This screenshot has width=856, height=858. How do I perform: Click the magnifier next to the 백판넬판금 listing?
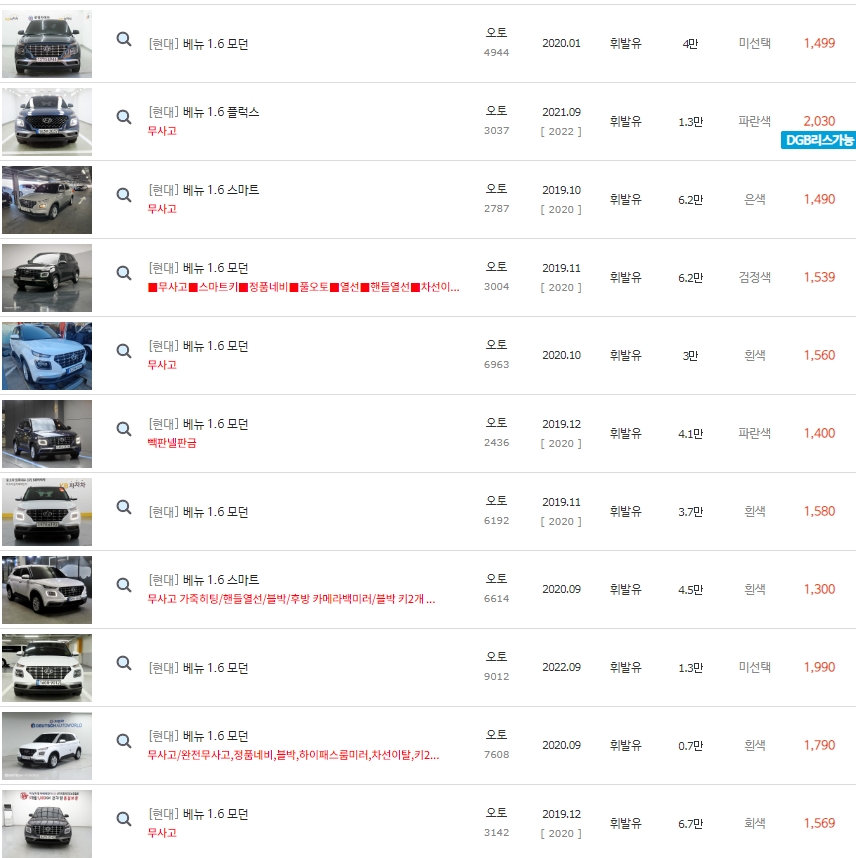pyautogui.click(x=123, y=432)
